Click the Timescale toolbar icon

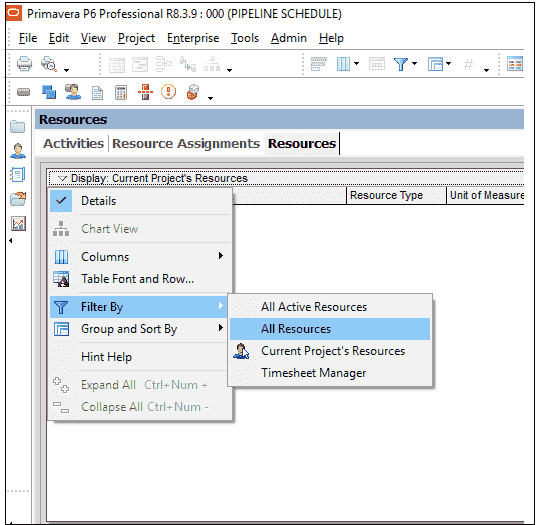click(x=376, y=64)
